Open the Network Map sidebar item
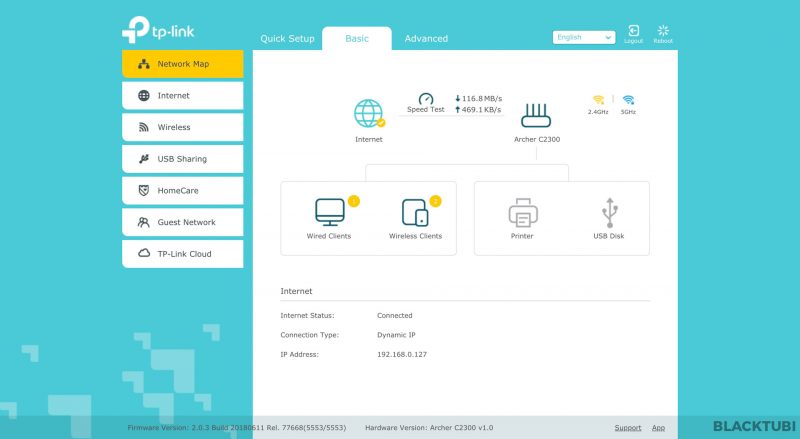The height and width of the screenshot is (439, 800). pos(183,64)
